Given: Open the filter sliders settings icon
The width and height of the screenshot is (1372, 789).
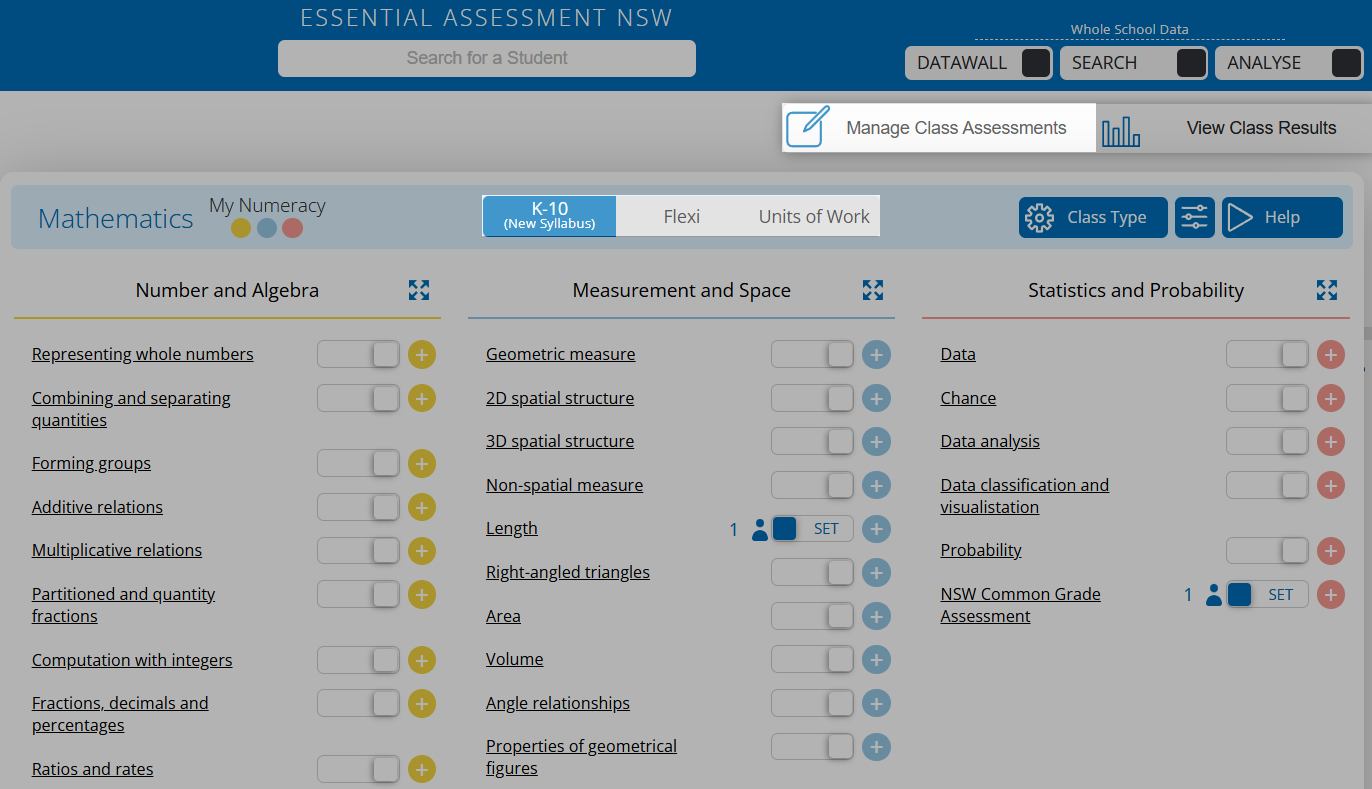Looking at the screenshot, I should coord(1195,217).
